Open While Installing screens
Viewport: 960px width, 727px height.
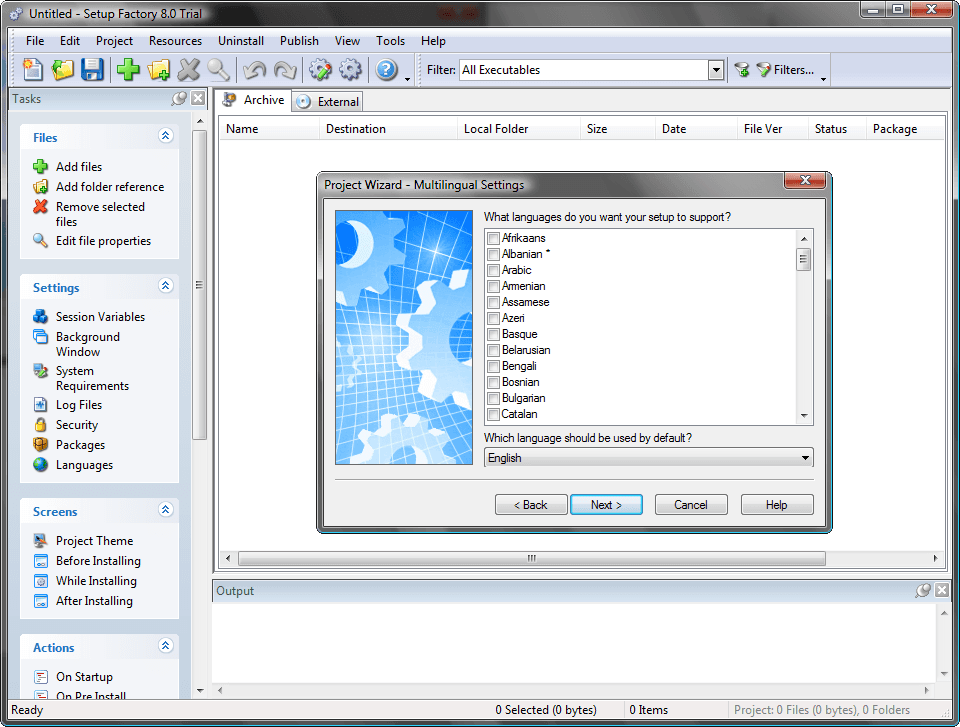[x=96, y=581]
